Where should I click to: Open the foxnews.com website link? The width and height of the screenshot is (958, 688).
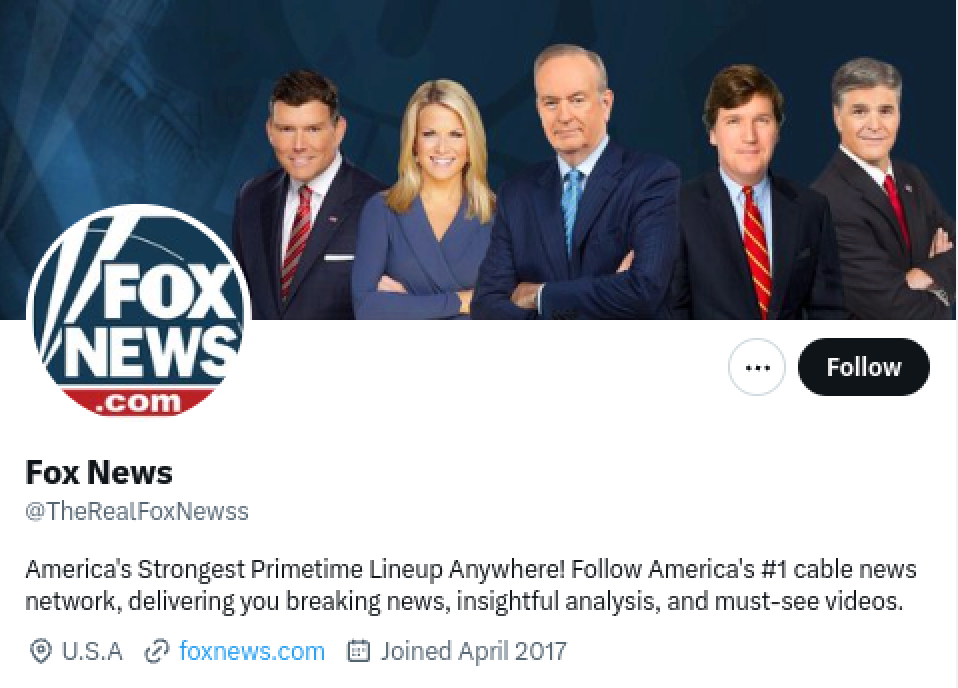coord(252,651)
